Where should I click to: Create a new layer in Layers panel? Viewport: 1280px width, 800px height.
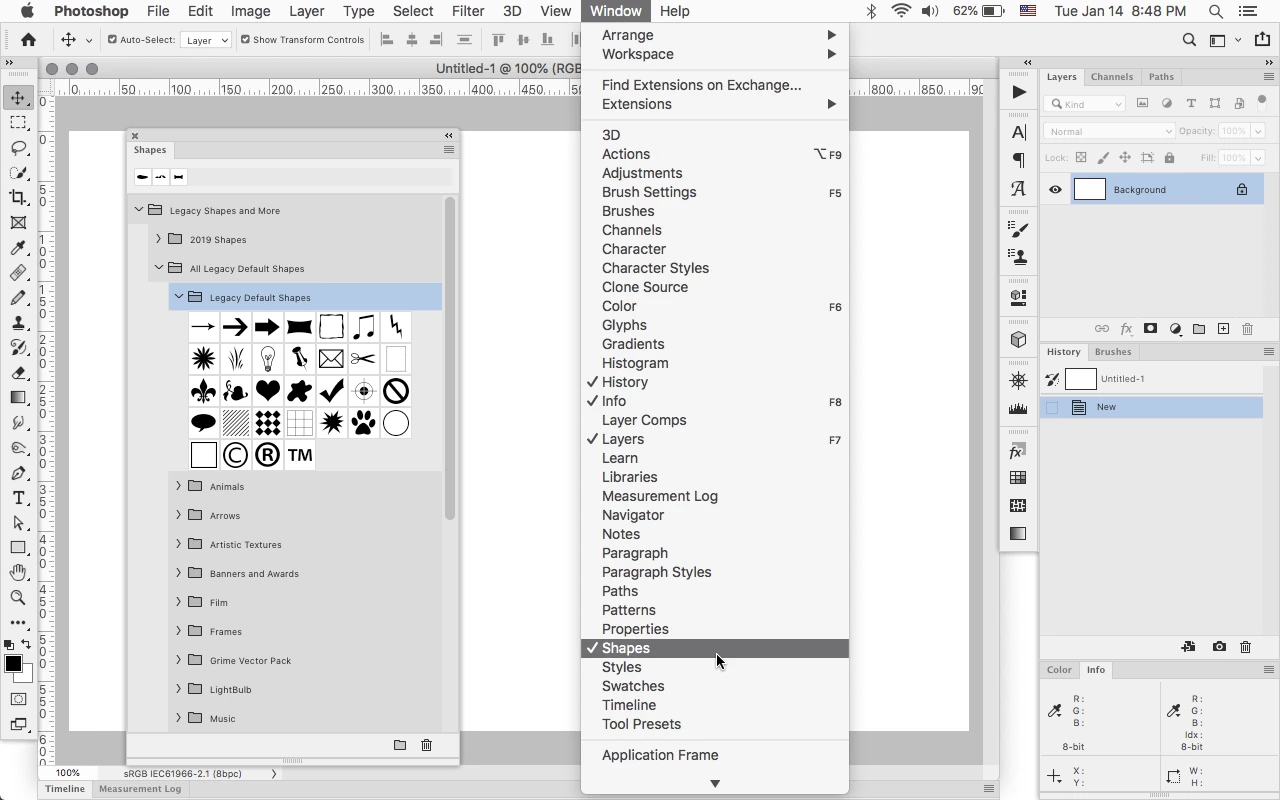pos(1223,329)
